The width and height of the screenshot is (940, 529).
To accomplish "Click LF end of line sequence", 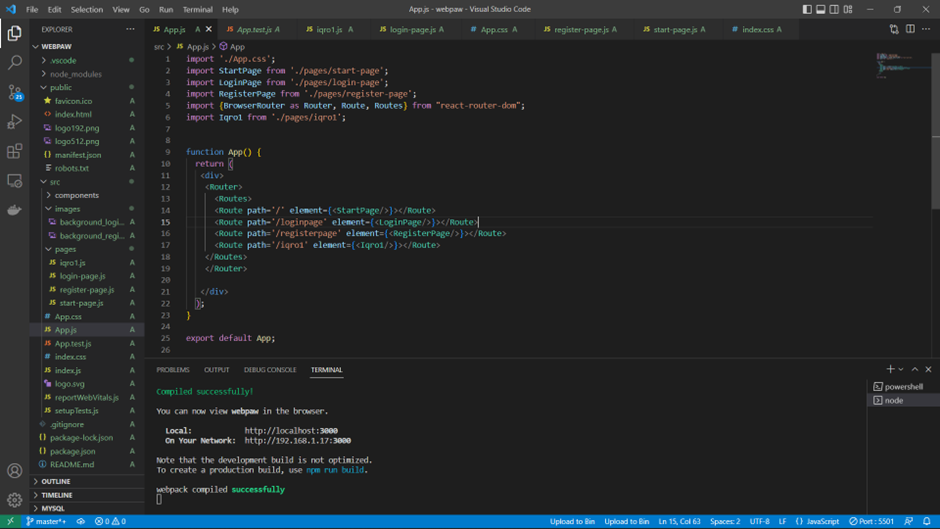I will pyautogui.click(x=782, y=522).
